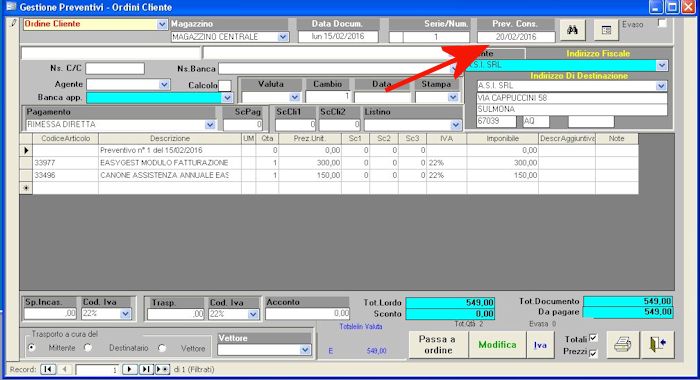
Task: Click the Passa a ordine button
Action: [x=438, y=344]
